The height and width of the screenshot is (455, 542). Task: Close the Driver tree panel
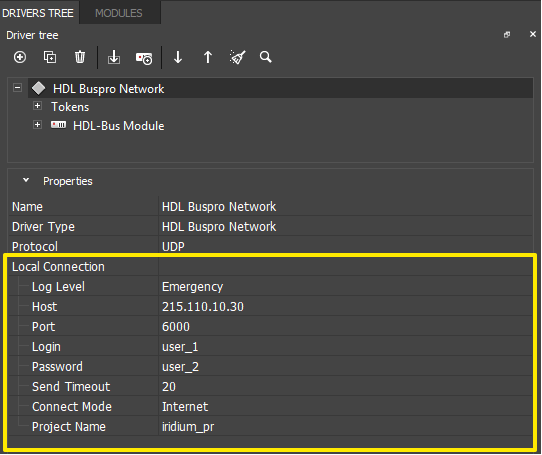coord(533,34)
